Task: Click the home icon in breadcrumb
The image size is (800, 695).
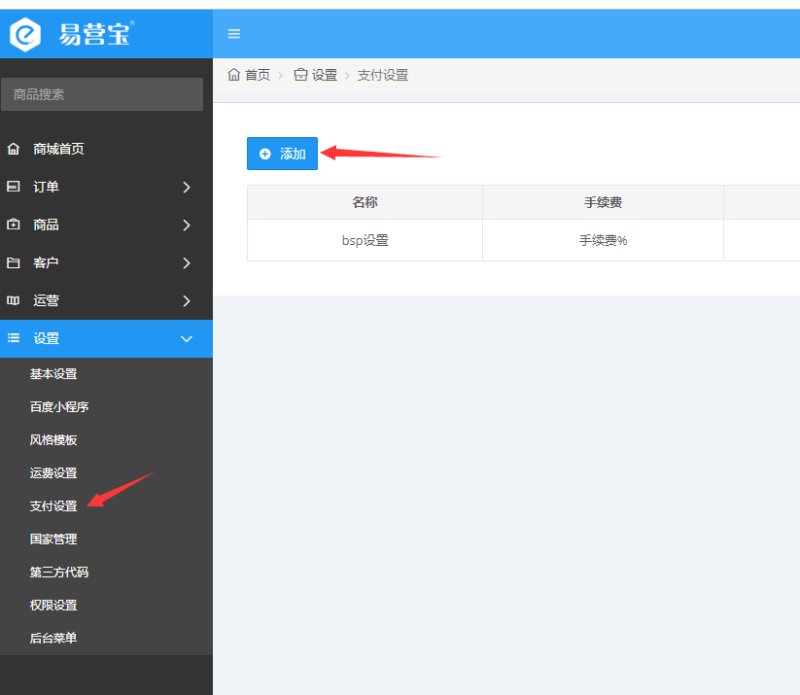Action: [234, 75]
